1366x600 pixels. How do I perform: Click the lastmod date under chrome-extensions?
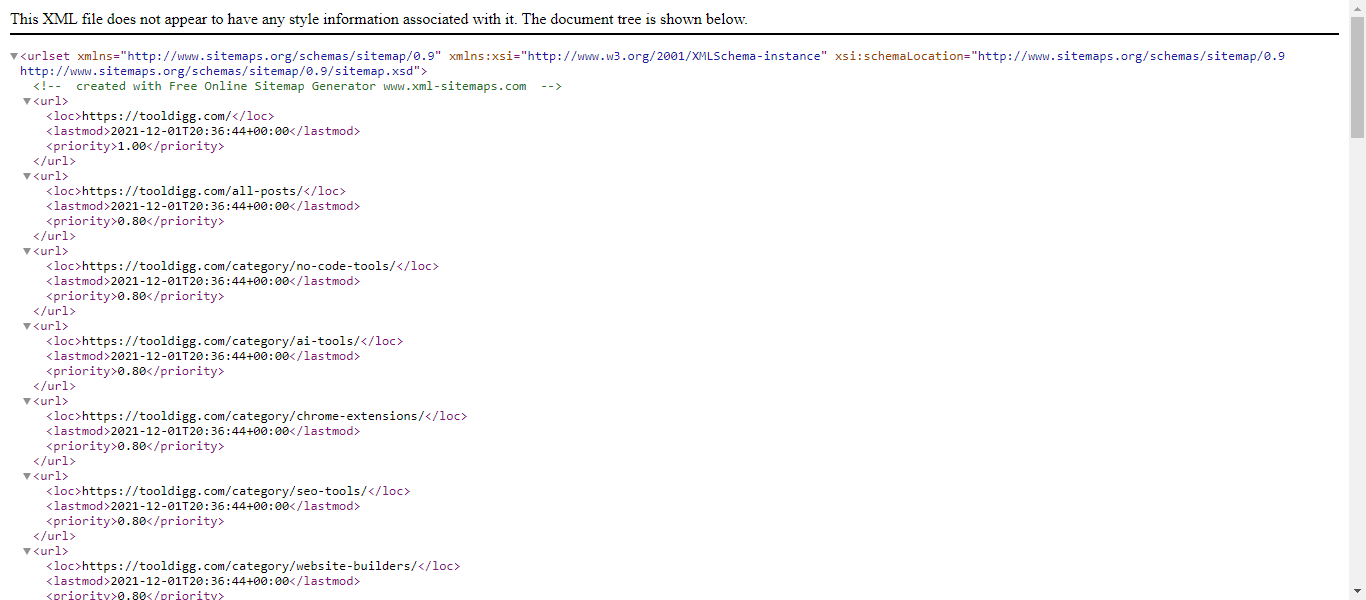(199, 431)
